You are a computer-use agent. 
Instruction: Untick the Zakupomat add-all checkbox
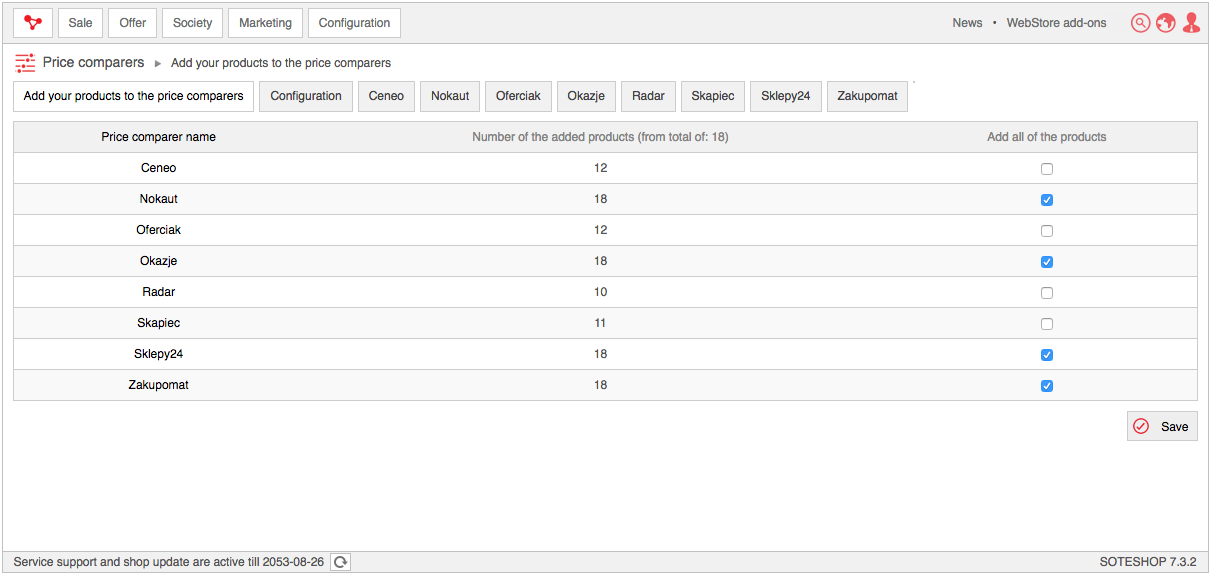pyautogui.click(x=1047, y=386)
